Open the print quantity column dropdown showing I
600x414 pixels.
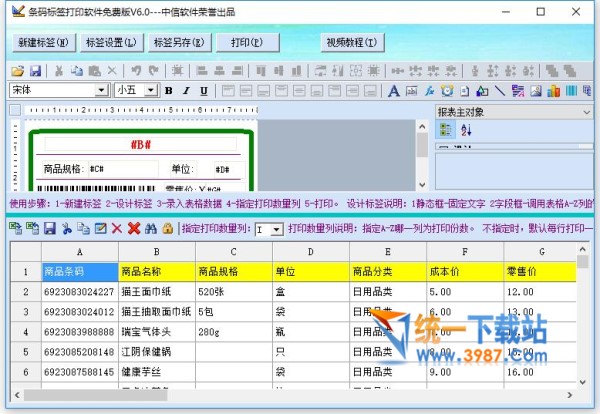click(276, 230)
